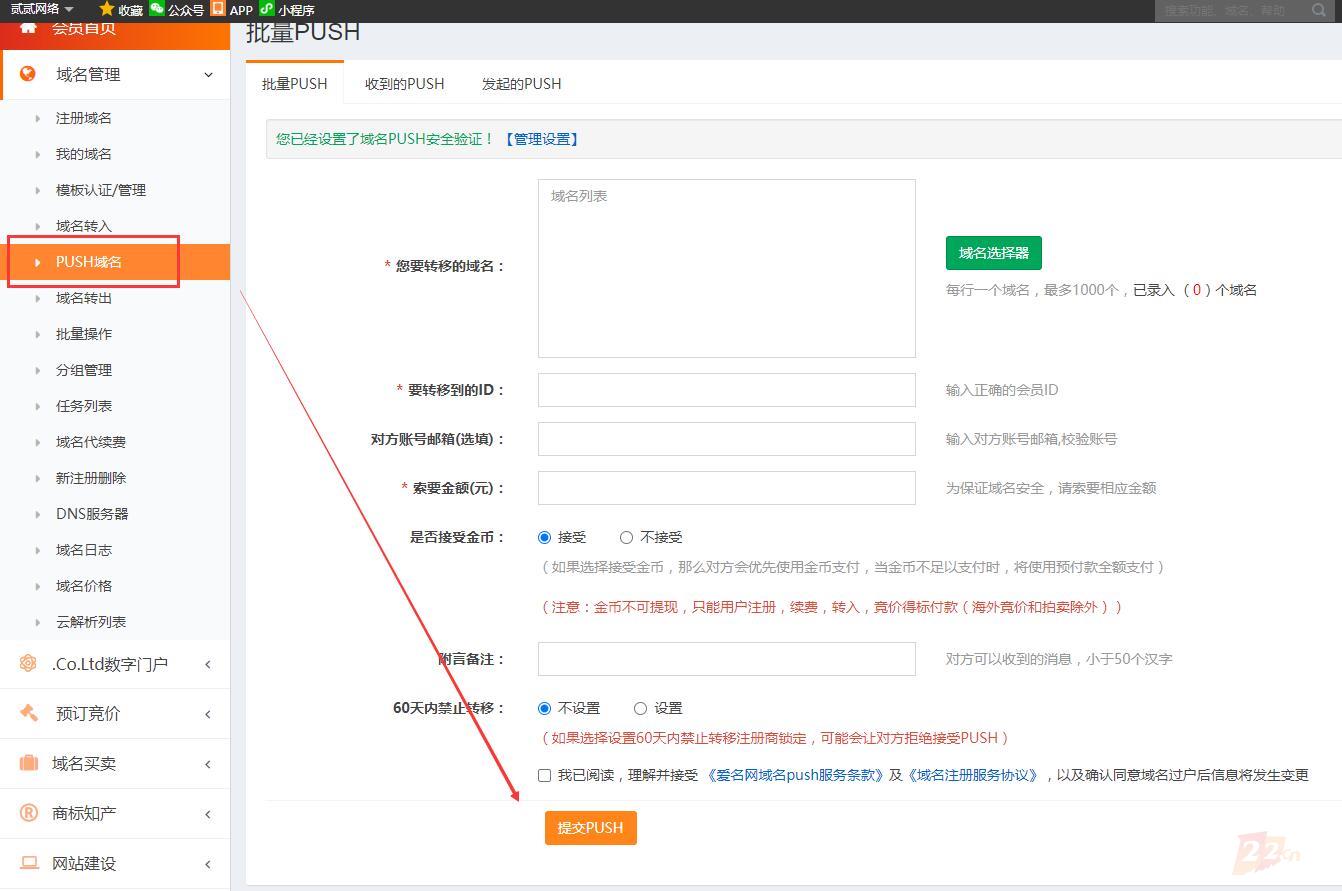Check the terms agreement checkbox

(x=544, y=775)
